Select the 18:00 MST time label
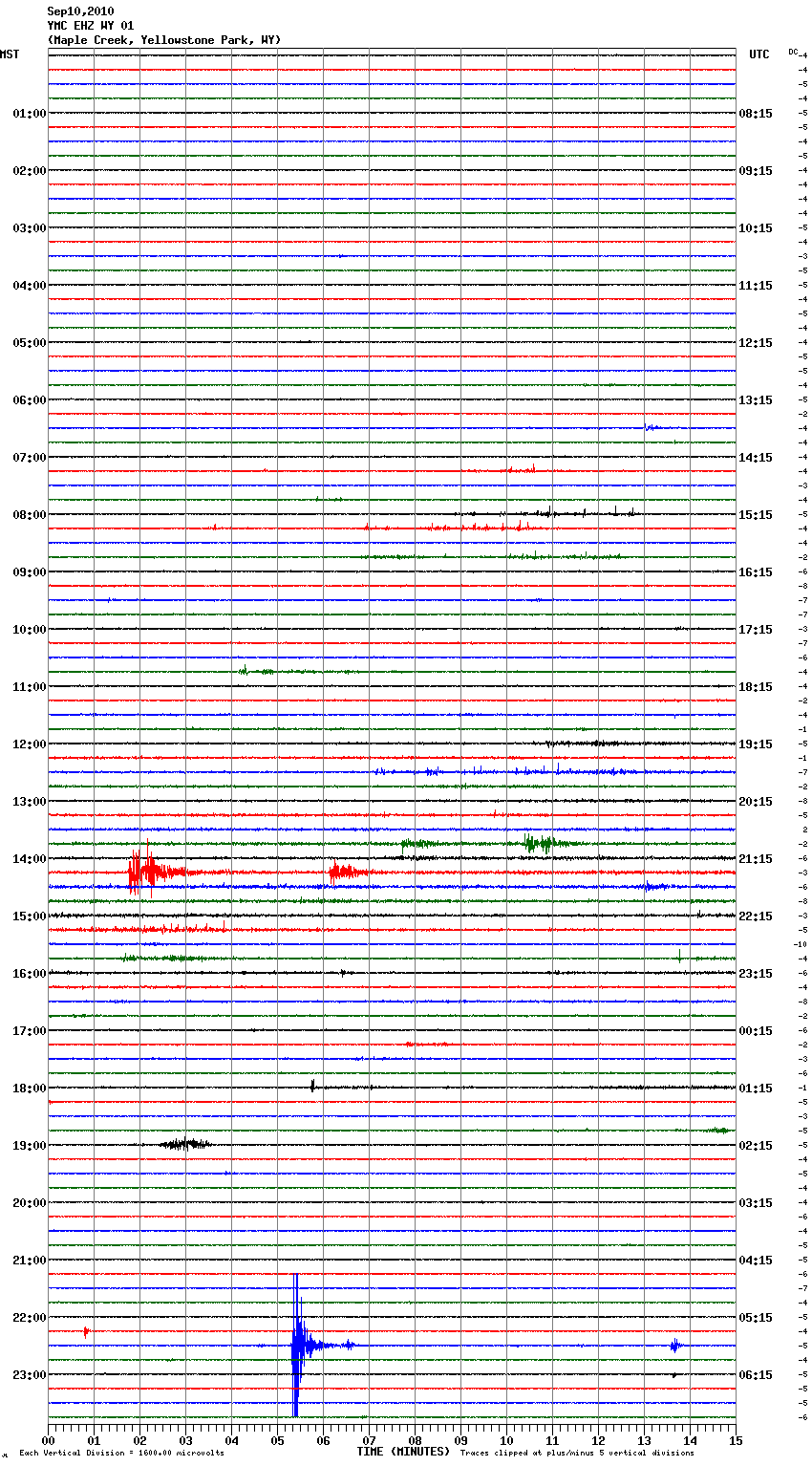The image size is (812, 1466). click(x=30, y=1089)
